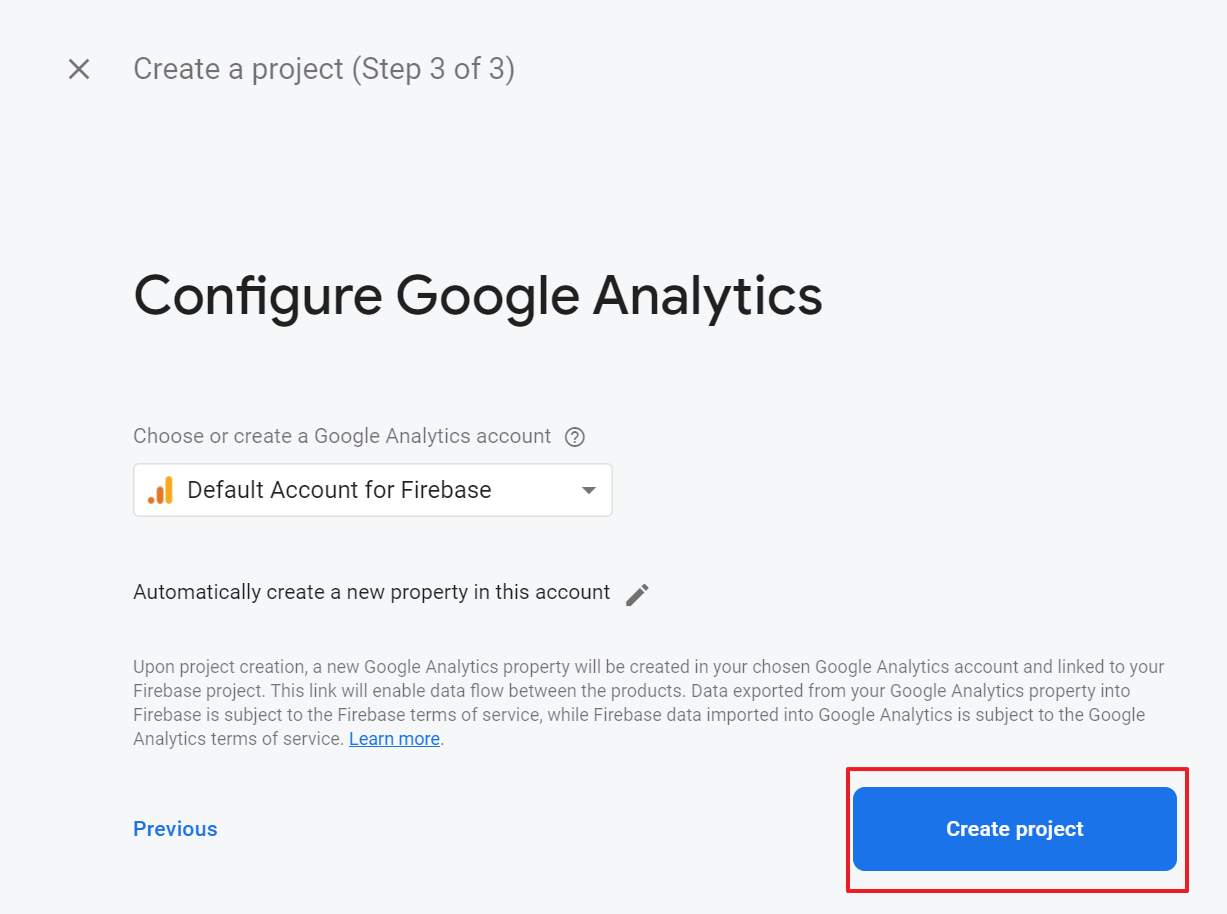Close the Create a project dialog

click(x=79, y=69)
